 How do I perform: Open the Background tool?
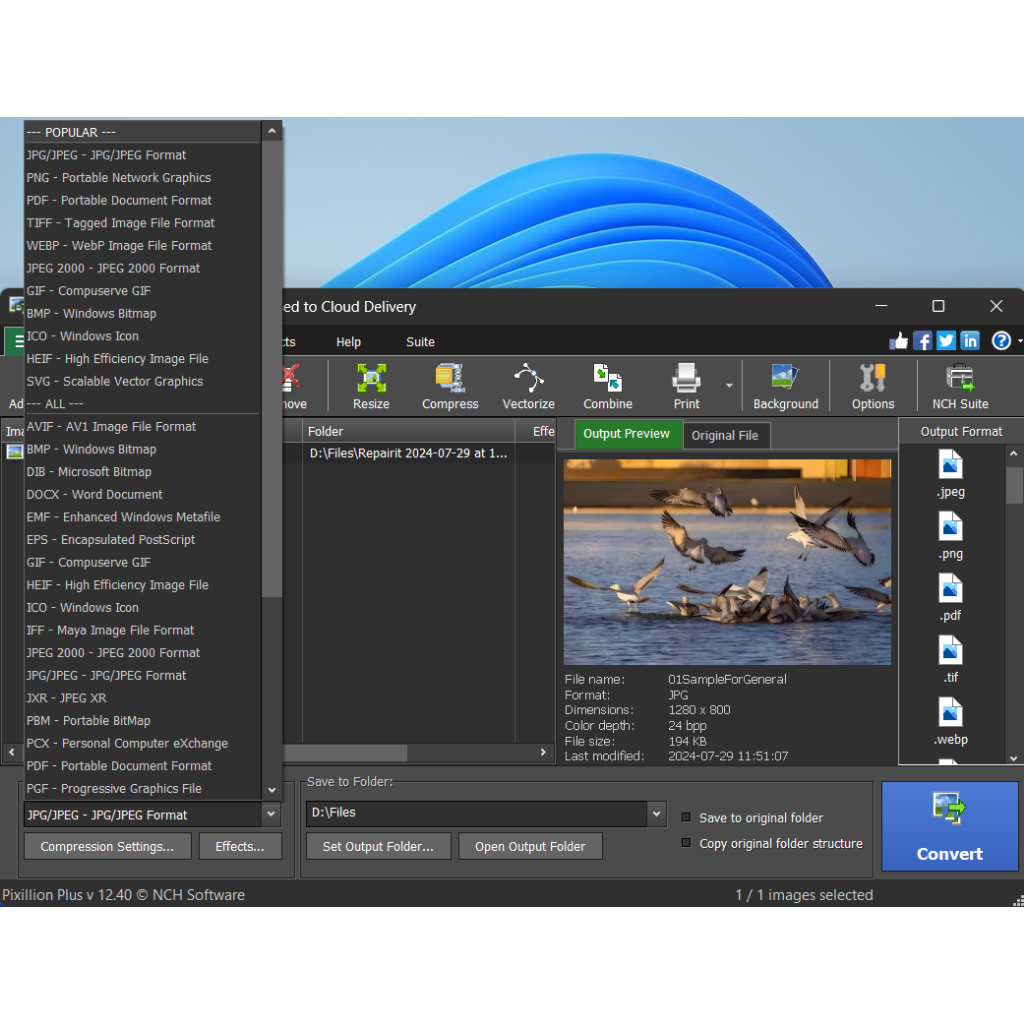[785, 386]
